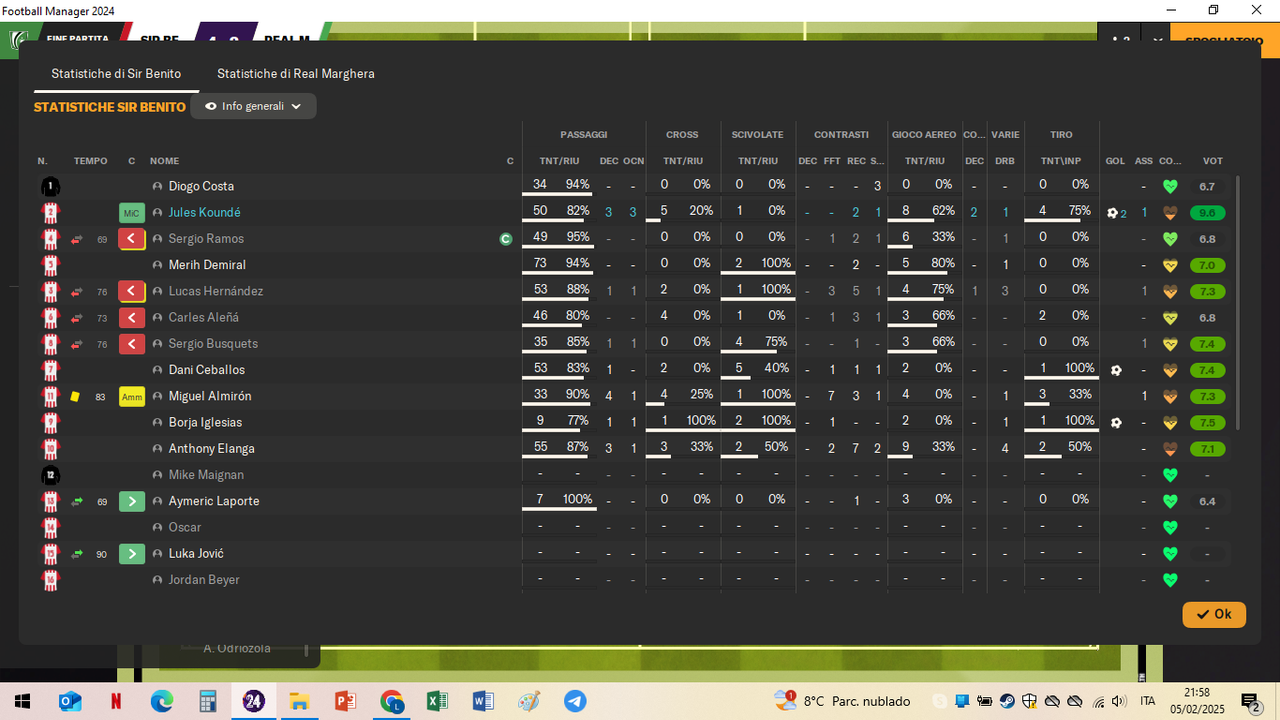1280x720 pixels.
Task: Click Aymeric Laporte's 6.4 match rating
Action: 1207,501
